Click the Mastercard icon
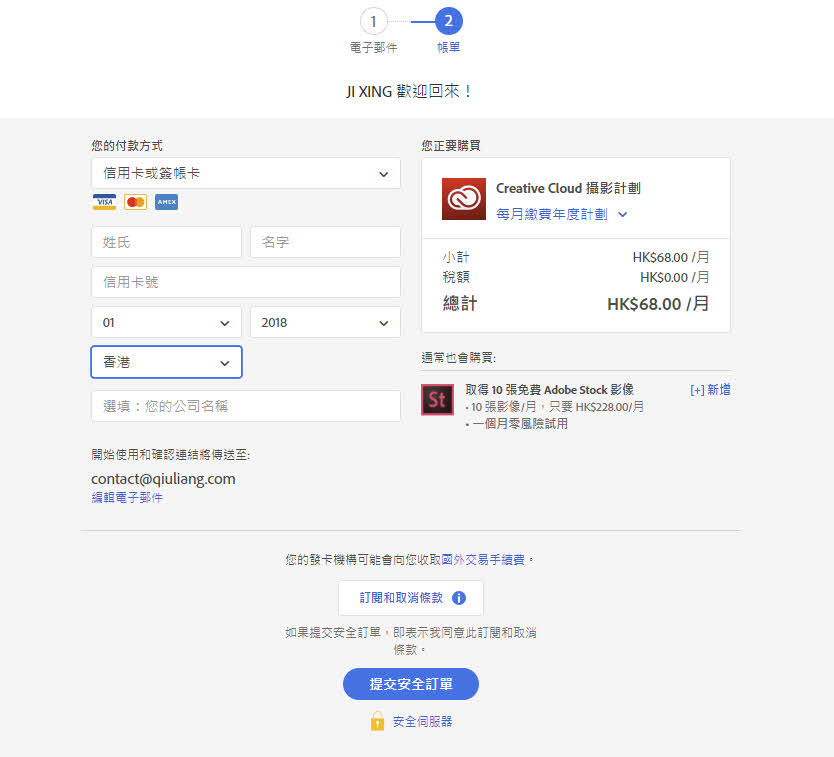This screenshot has height=757, width=834. (136, 202)
